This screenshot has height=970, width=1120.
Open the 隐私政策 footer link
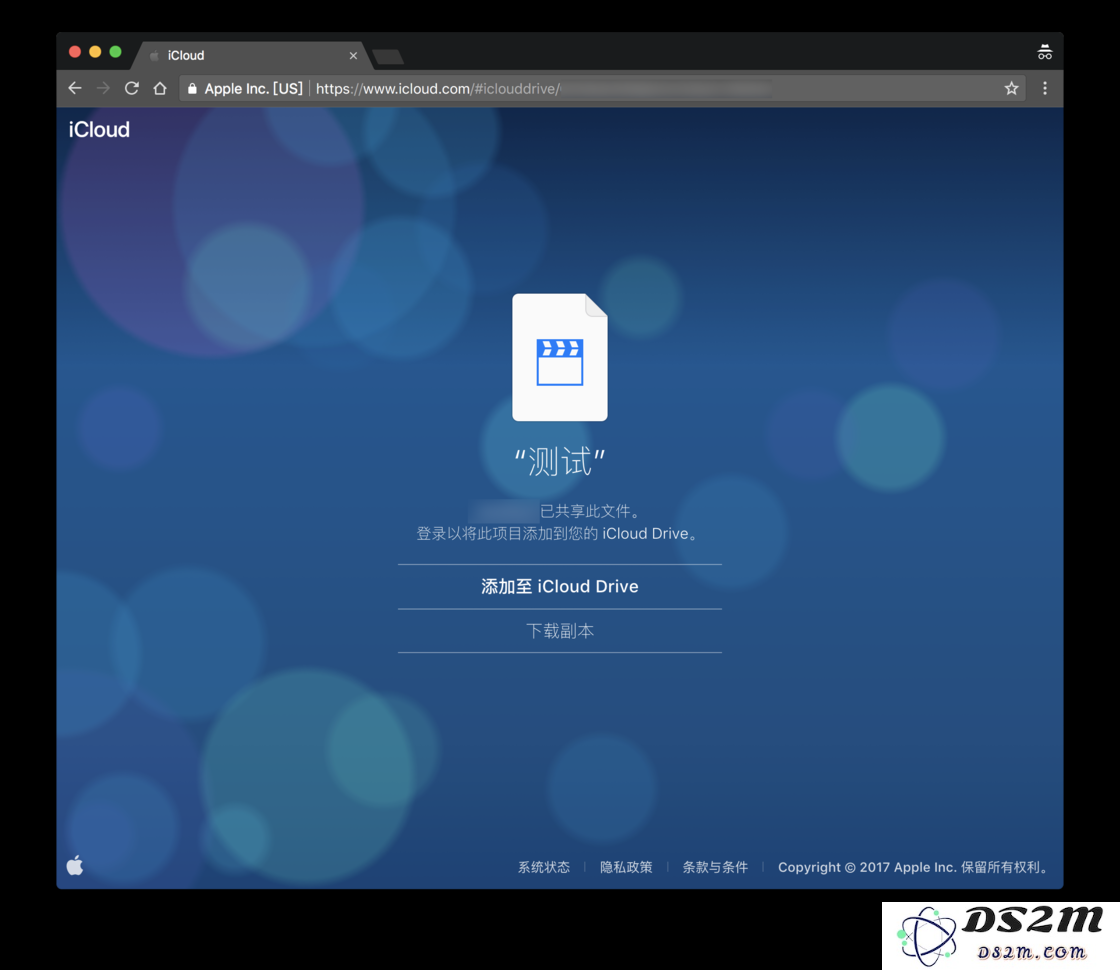click(626, 867)
